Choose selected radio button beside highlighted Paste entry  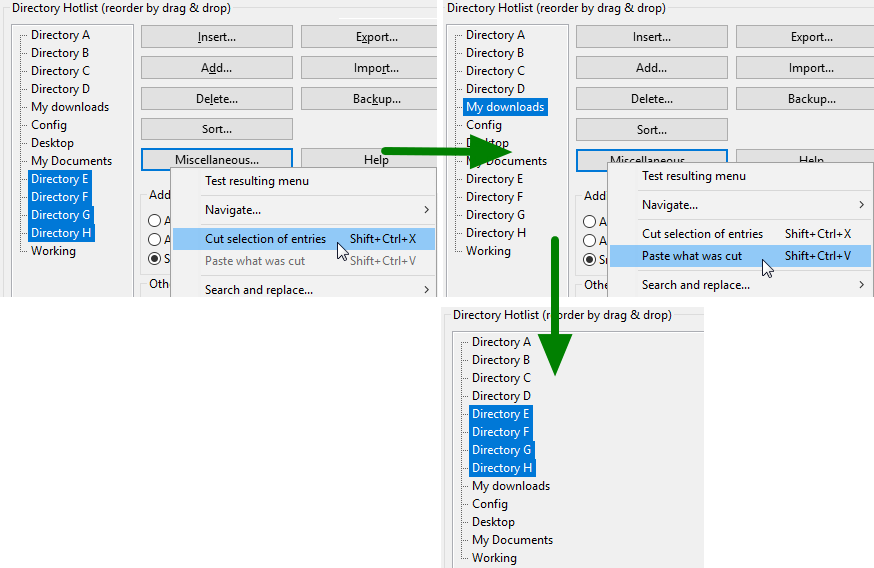pyautogui.click(x=590, y=259)
